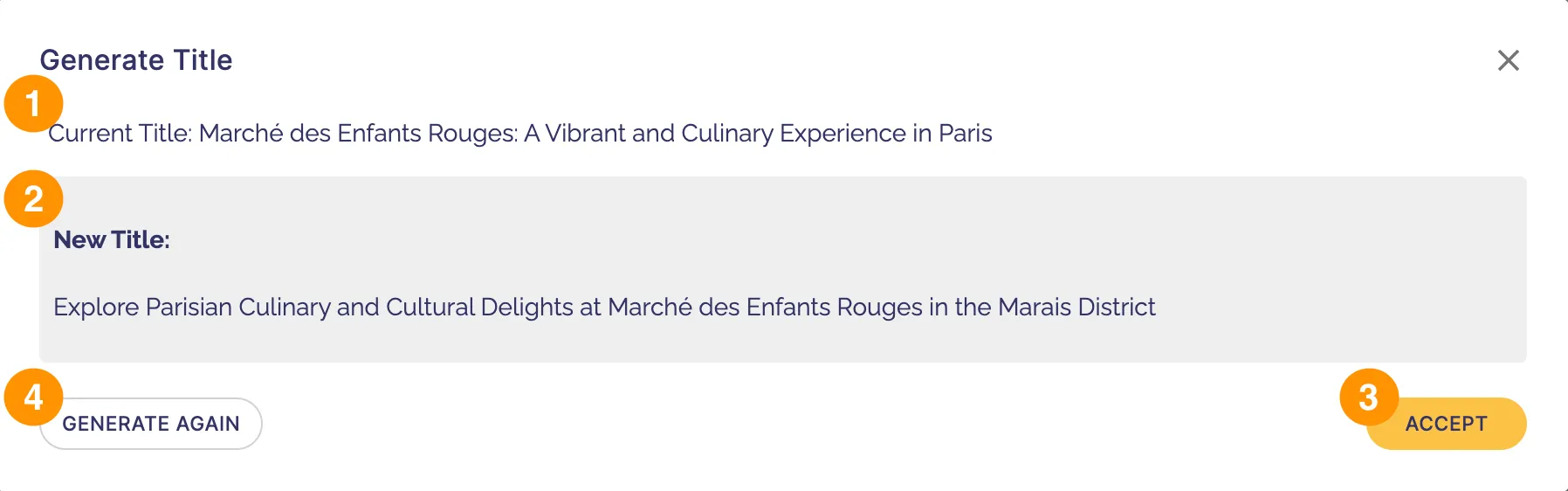Screen dimensions: 1568x491
Task: Select the Current Title text line
Action: (x=520, y=134)
